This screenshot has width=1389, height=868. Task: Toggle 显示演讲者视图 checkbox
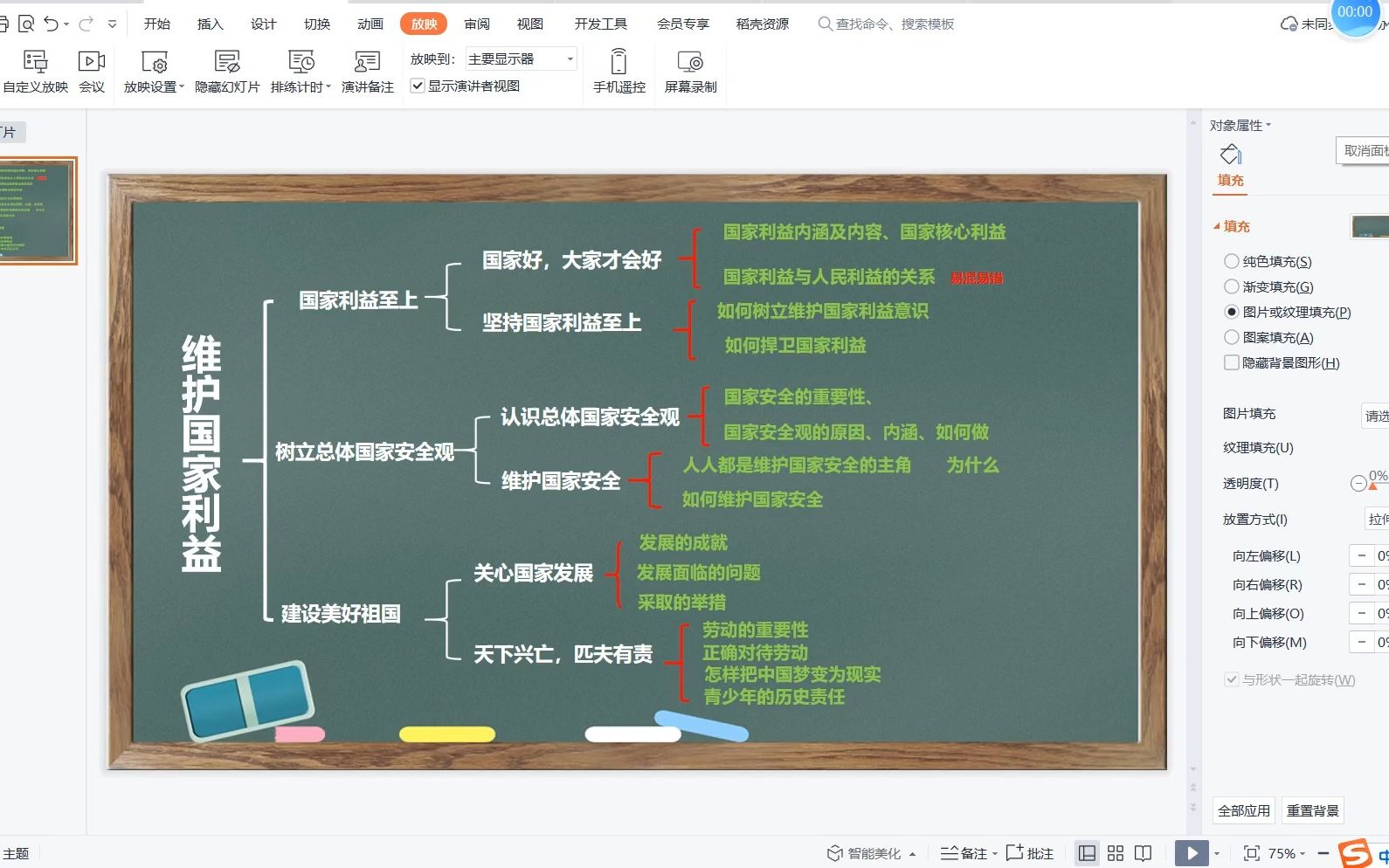[418, 86]
